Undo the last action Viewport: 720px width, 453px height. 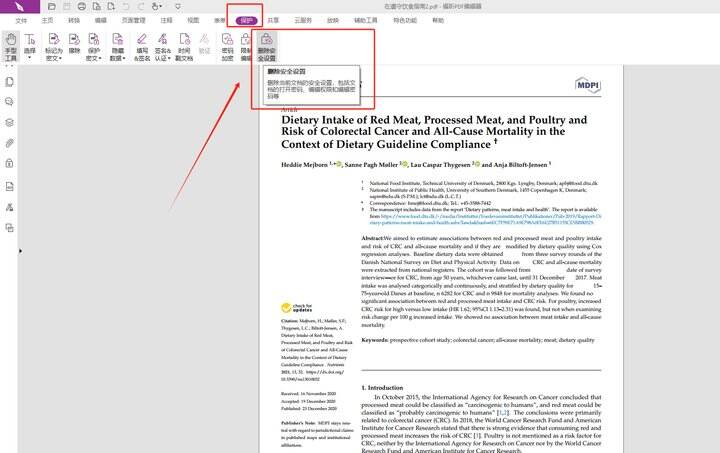pyautogui.click(x=126, y=6)
